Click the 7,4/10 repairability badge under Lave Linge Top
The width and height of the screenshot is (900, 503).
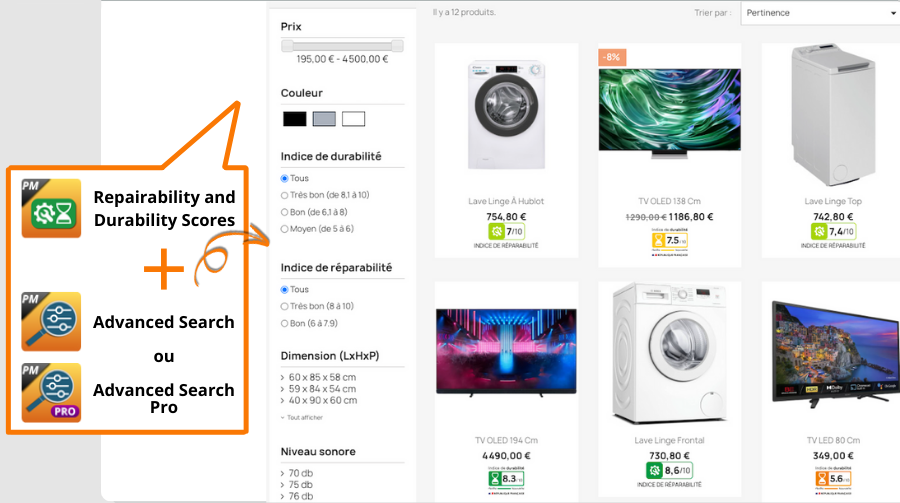coord(833,231)
